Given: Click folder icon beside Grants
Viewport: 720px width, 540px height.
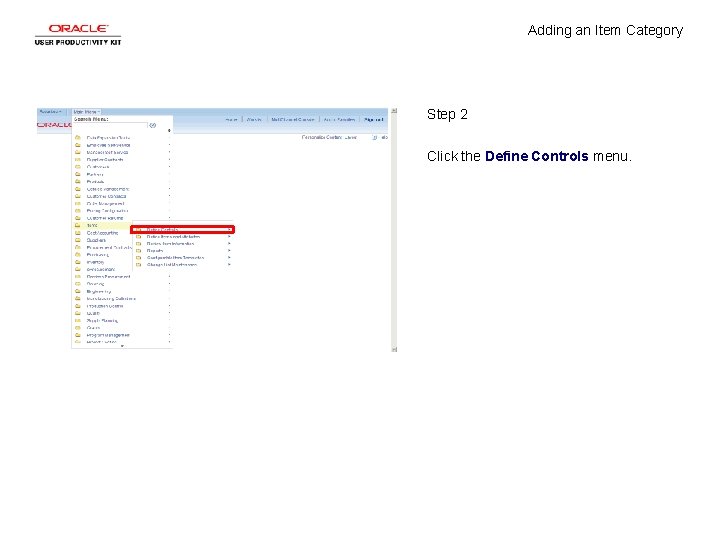Looking at the screenshot, I should (78, 328).
